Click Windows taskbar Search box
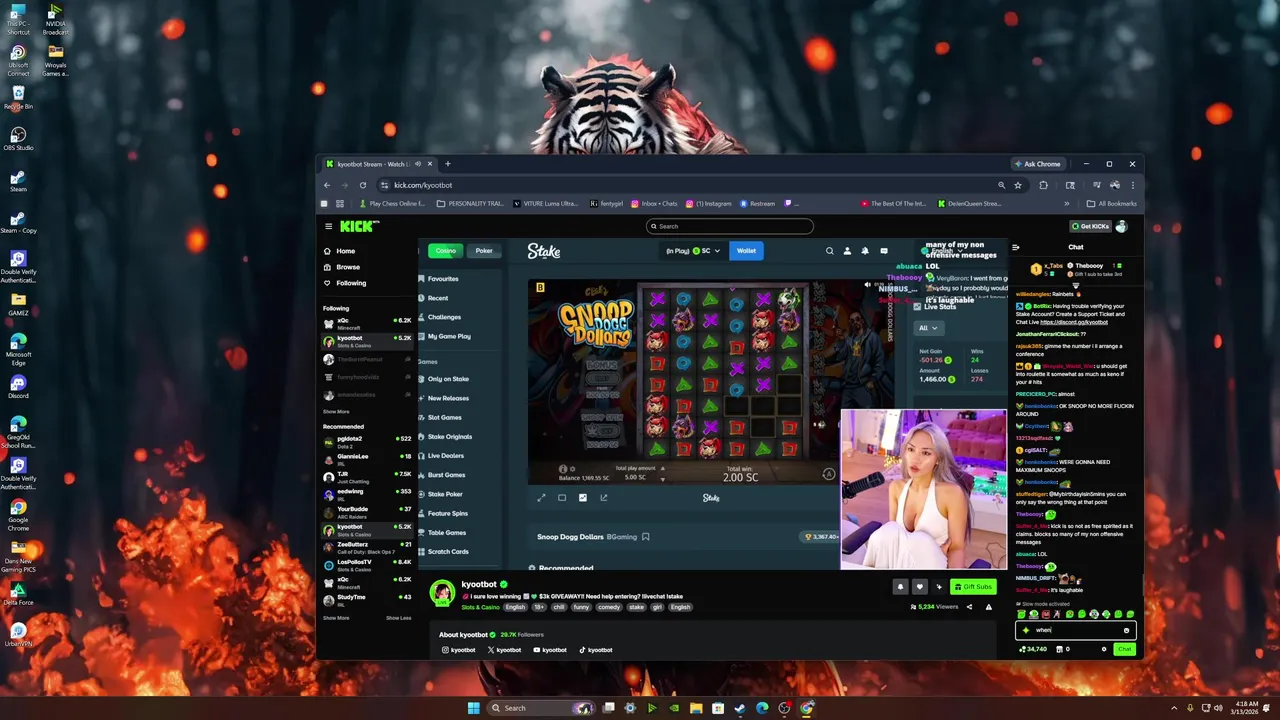Screen dimensions: 1280x720 click(541, 708)
